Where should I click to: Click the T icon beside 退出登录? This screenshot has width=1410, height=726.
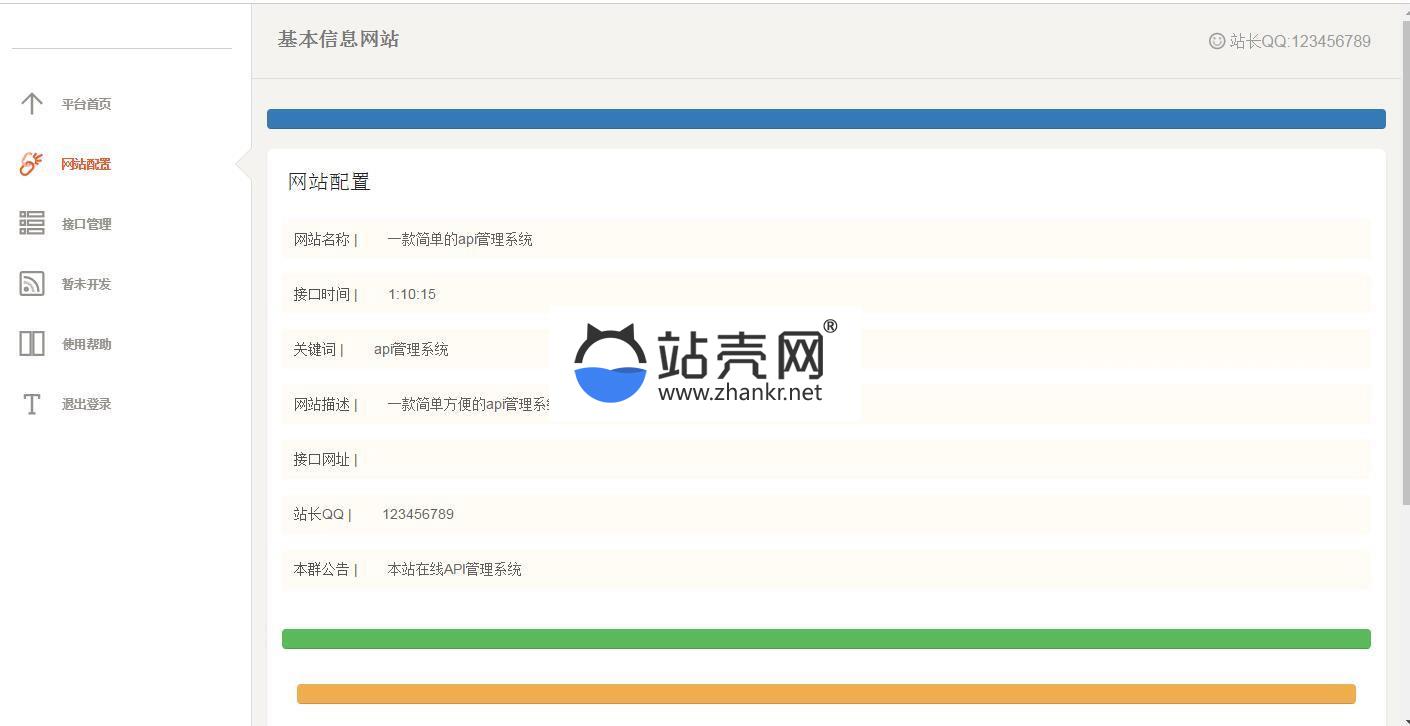pyautogui.click(x=32, y=404)
